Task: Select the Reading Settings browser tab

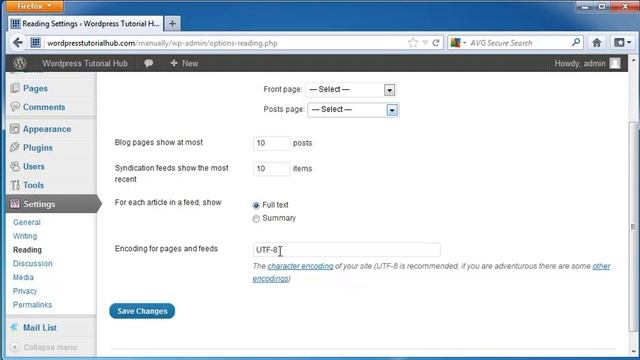Action: 85,24
